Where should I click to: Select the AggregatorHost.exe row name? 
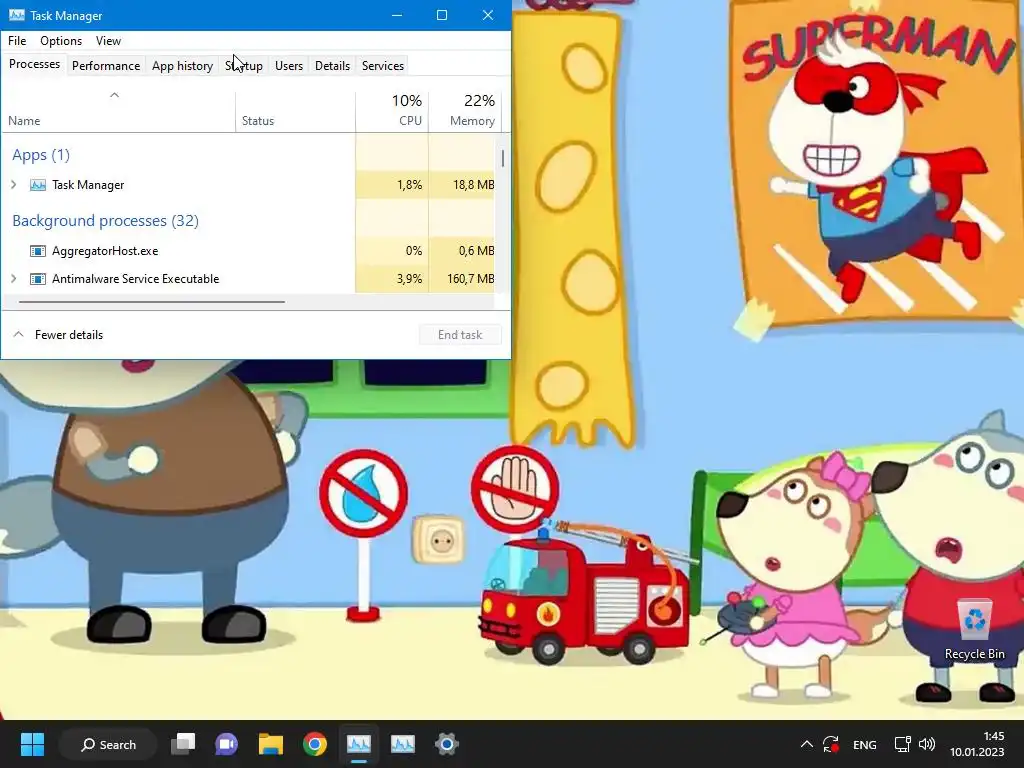click(105, 251)
